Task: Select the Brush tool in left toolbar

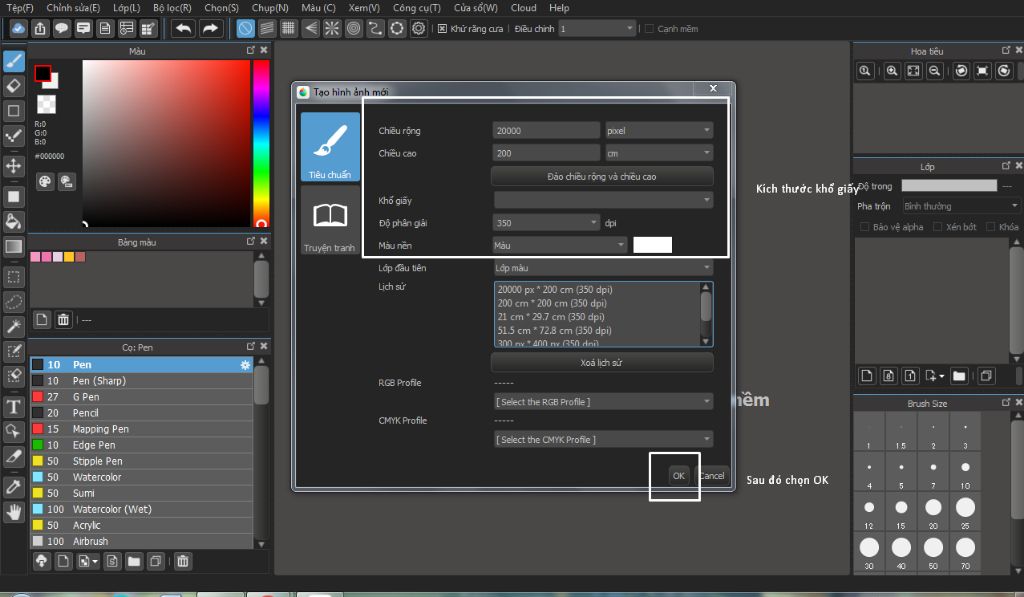Action: coord(14,61)
